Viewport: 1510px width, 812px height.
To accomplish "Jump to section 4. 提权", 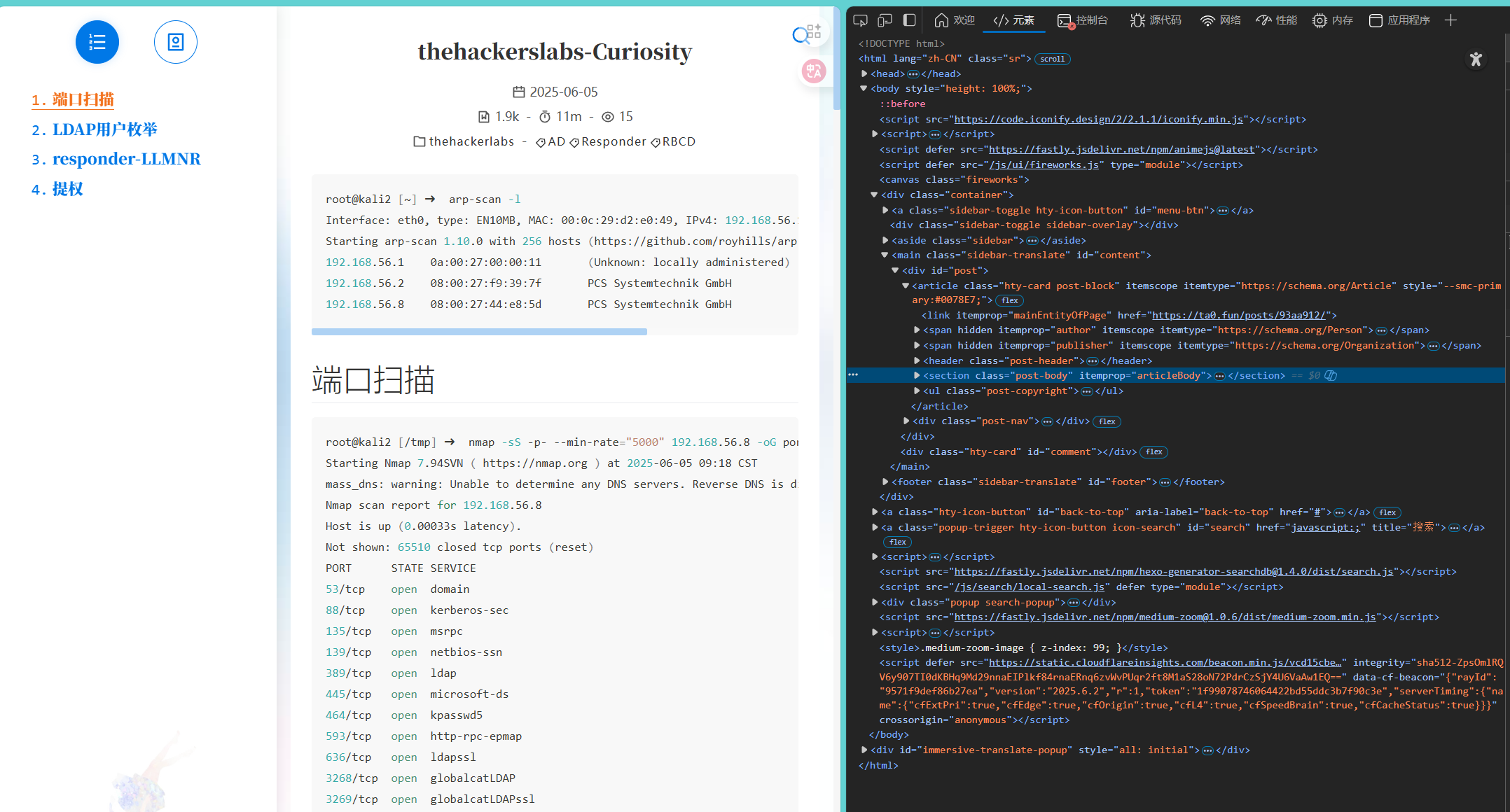I will pos(57,189).
